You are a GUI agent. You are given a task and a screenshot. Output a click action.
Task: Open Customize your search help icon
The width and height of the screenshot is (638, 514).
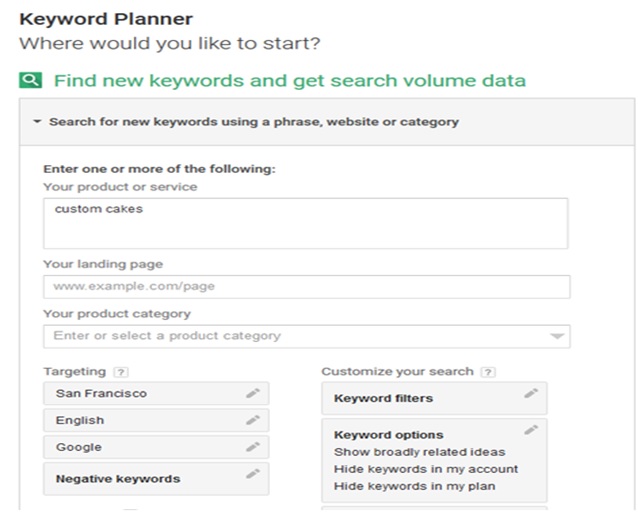pyautogui.click(x=488, y=372)
